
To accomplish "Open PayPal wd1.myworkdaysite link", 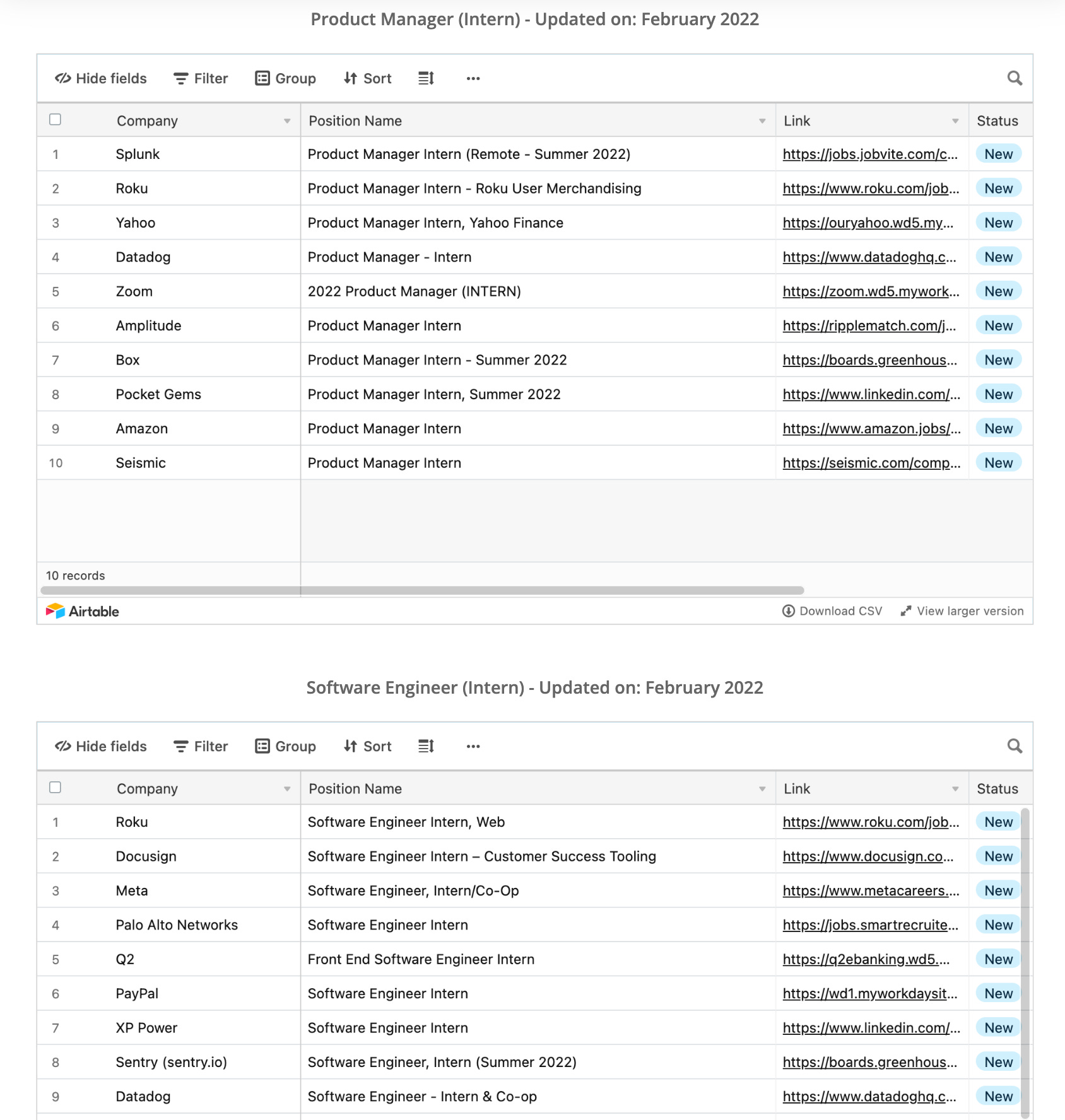I will (870, 994).
